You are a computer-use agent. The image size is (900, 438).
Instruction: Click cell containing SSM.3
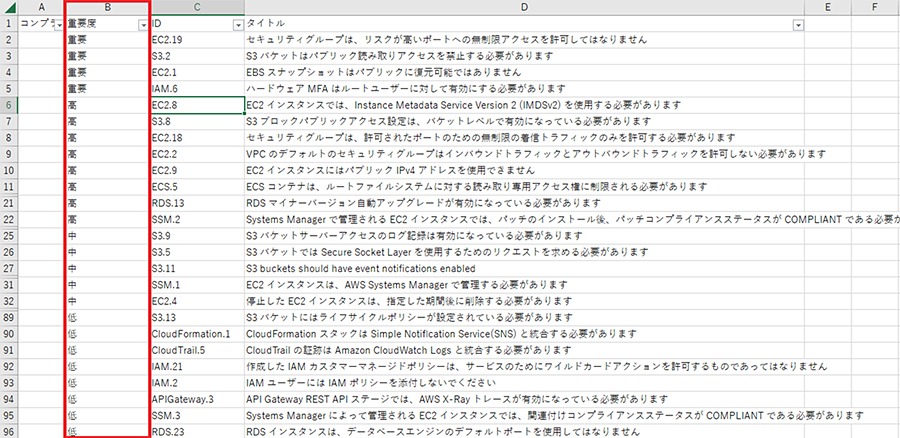pyautogui.click(x=197, y=414)
